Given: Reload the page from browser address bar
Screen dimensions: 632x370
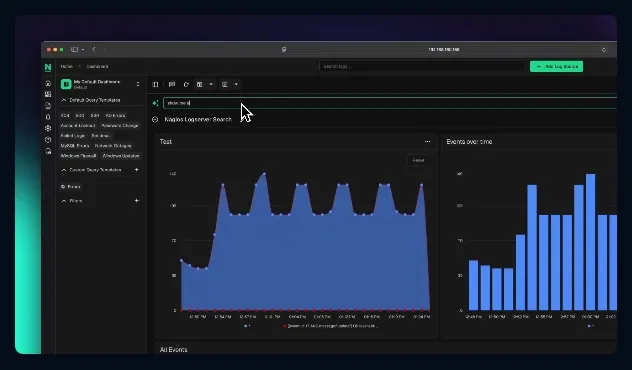Looking at the screenshot, I should point(603,50).
